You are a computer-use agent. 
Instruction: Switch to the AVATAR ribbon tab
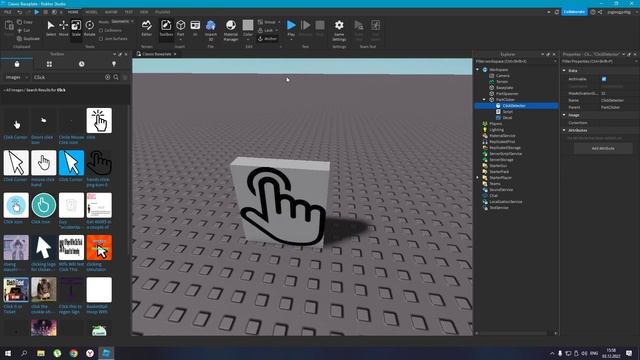coord(111,12)
